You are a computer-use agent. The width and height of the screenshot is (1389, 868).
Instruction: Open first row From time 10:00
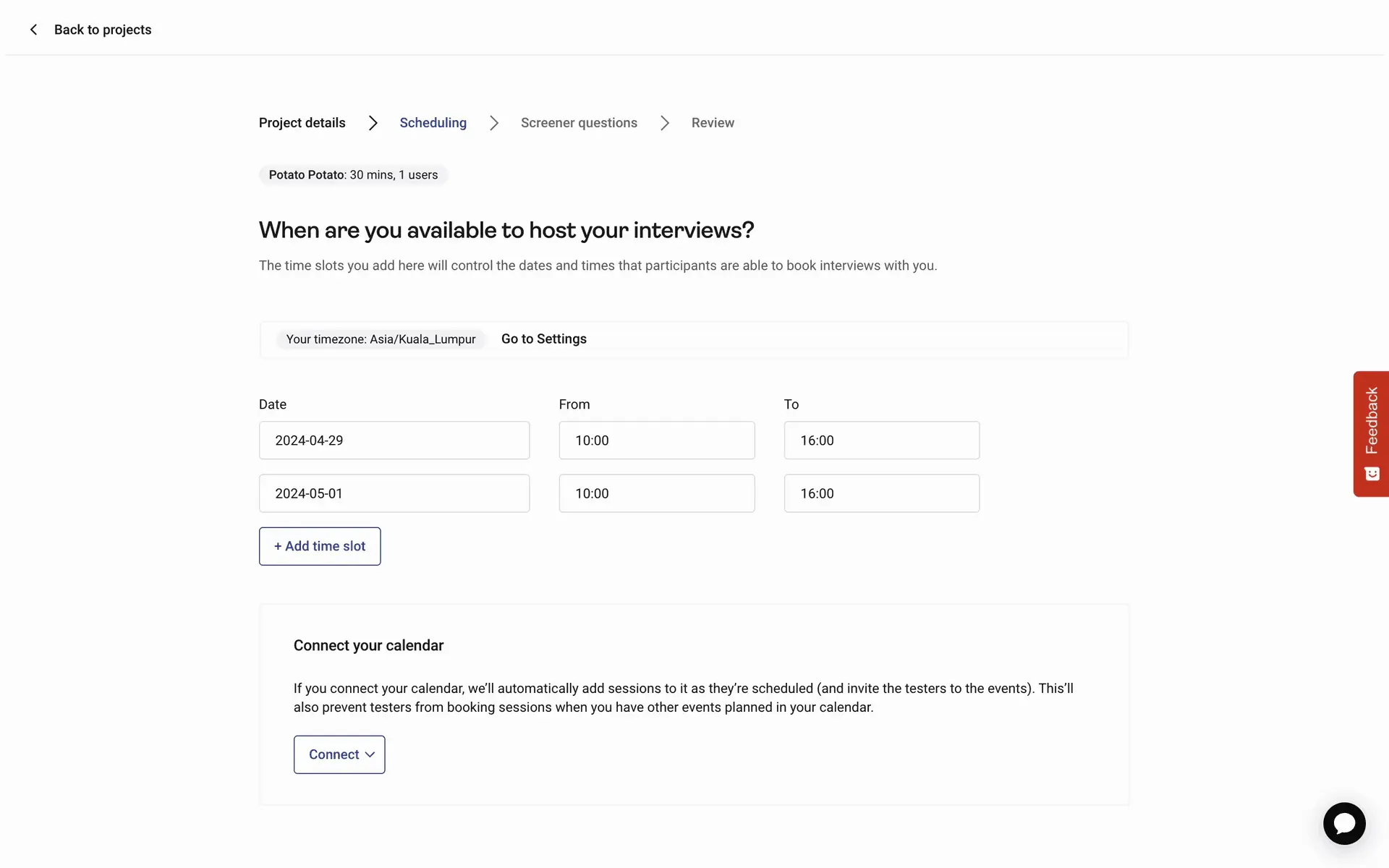(656, 441)
